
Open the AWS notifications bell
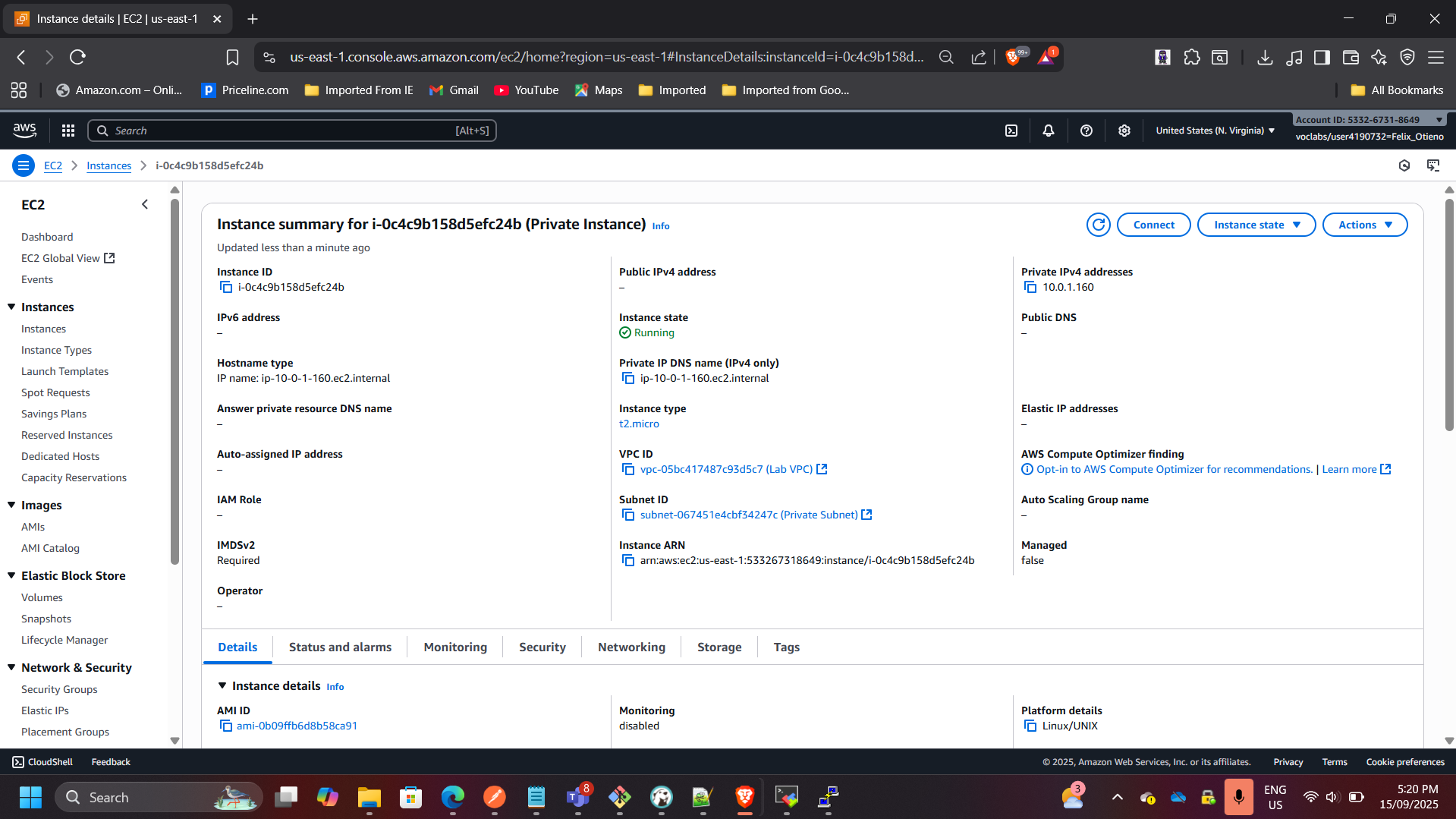(x=1049, y=131)
